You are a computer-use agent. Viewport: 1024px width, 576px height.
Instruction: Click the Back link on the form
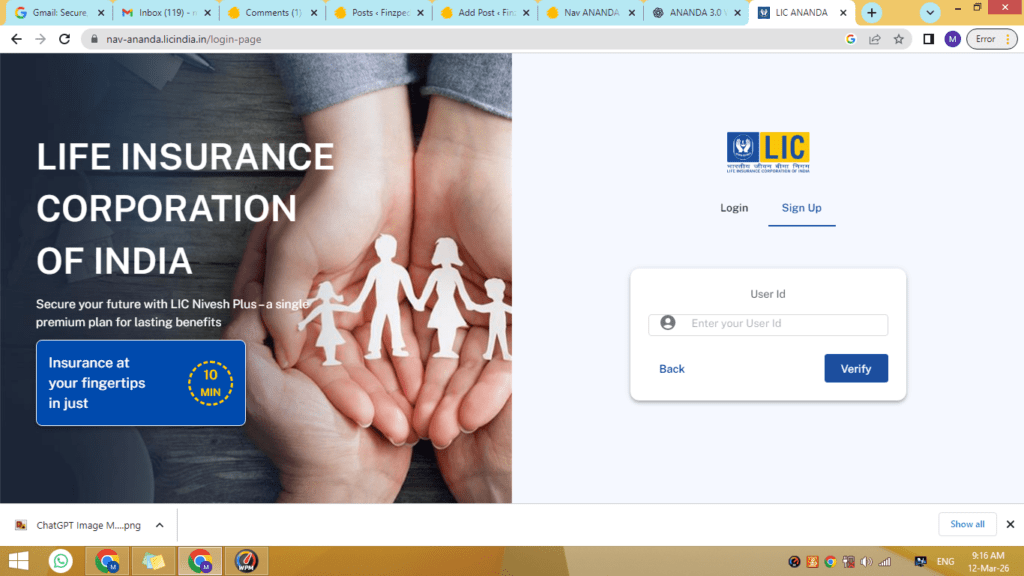point(671,368)
